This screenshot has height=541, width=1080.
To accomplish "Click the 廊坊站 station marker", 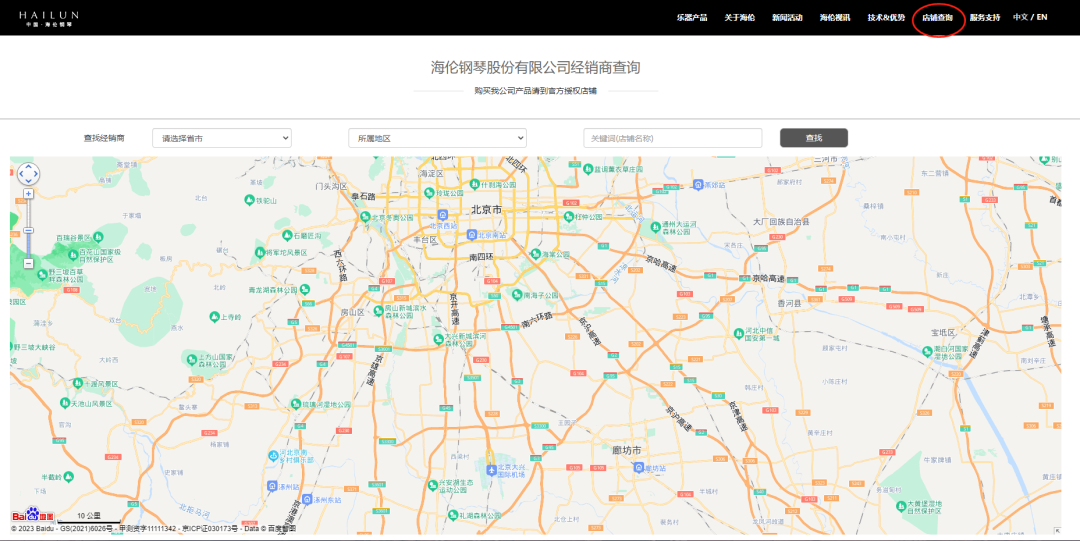I will click(x=638, y=468).
